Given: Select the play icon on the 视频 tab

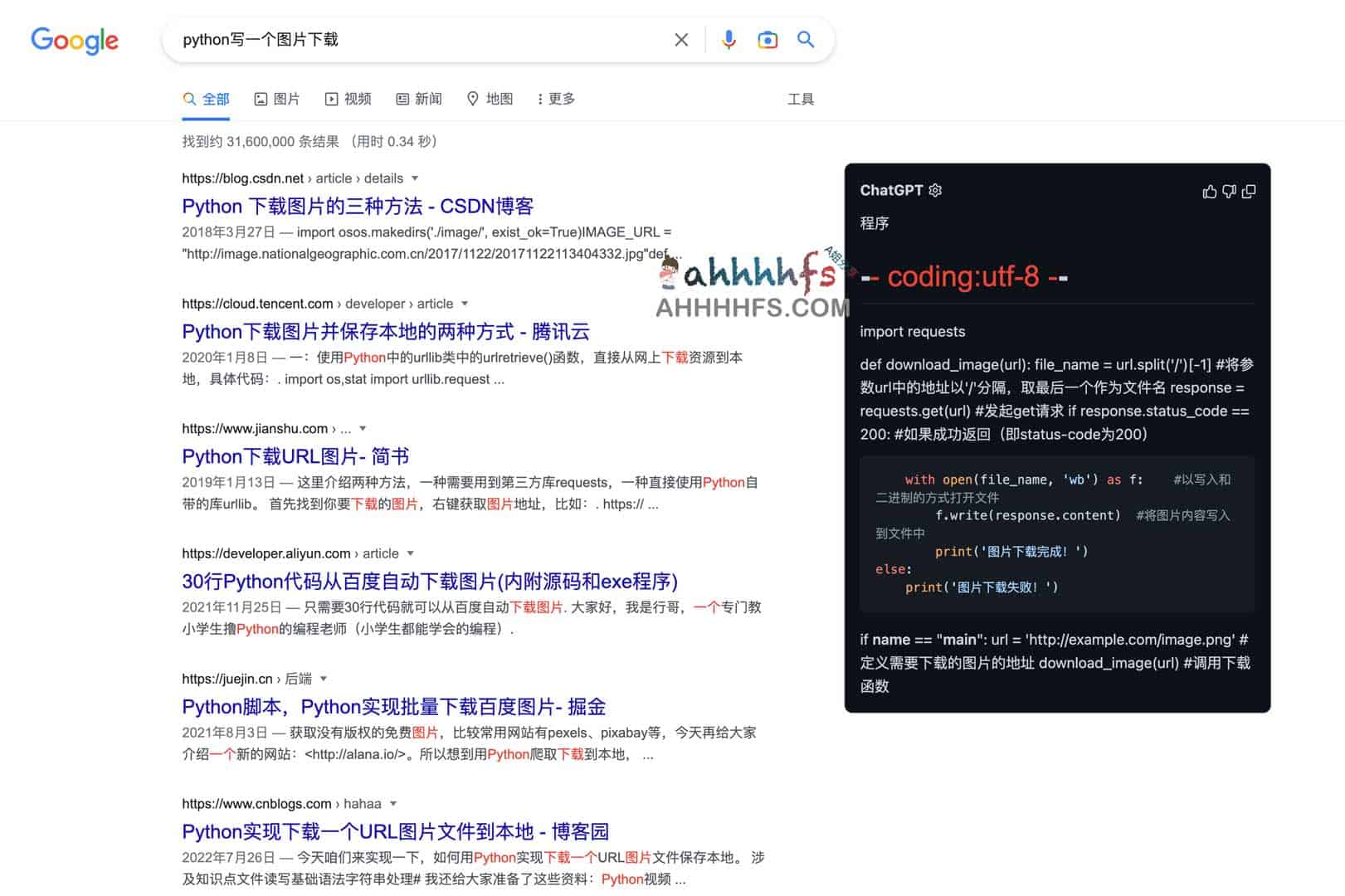Looking at the screenshot, I should pos(331,99).
